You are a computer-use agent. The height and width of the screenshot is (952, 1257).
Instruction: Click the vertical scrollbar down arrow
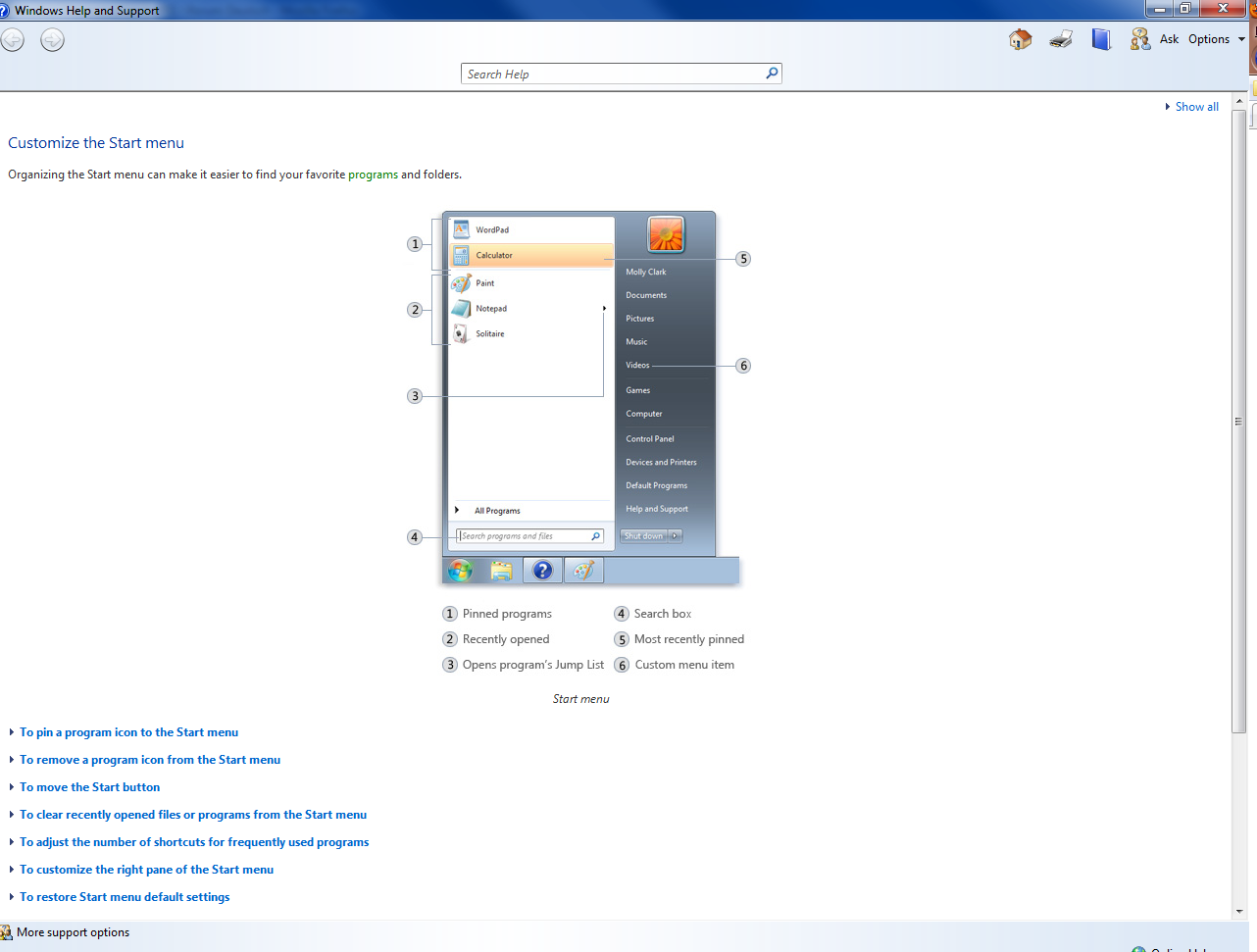point(1239,911)
